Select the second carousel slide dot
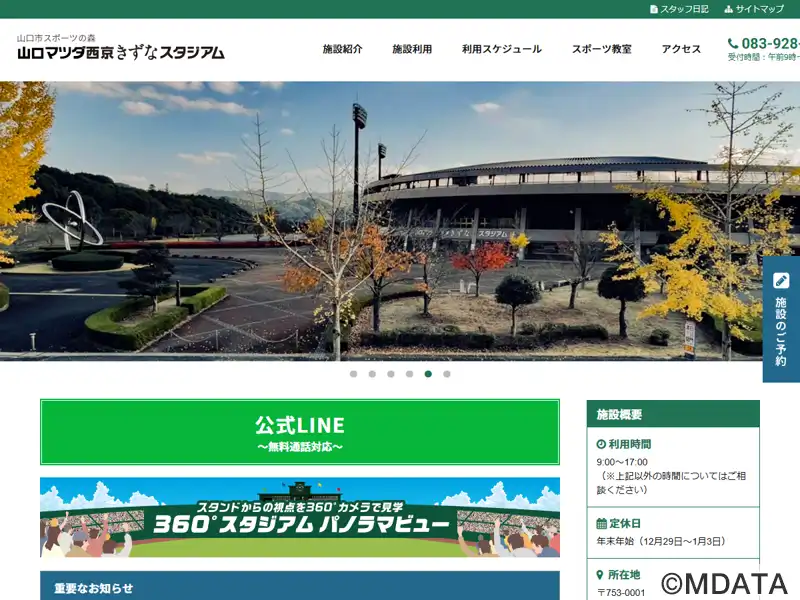Screen dimensions: 800x600 tap(372, 374)
